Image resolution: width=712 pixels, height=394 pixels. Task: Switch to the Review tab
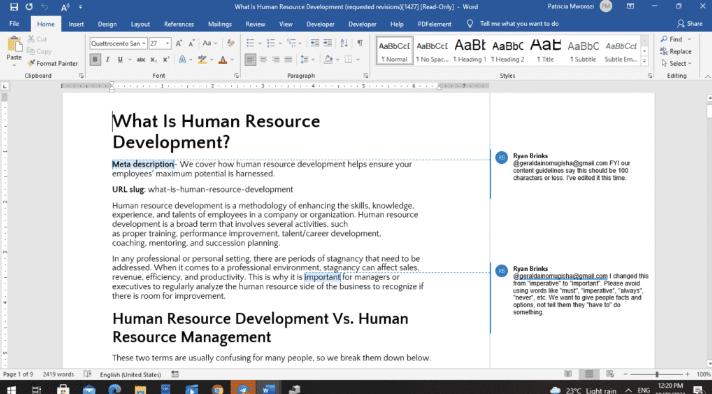point(255,25)
